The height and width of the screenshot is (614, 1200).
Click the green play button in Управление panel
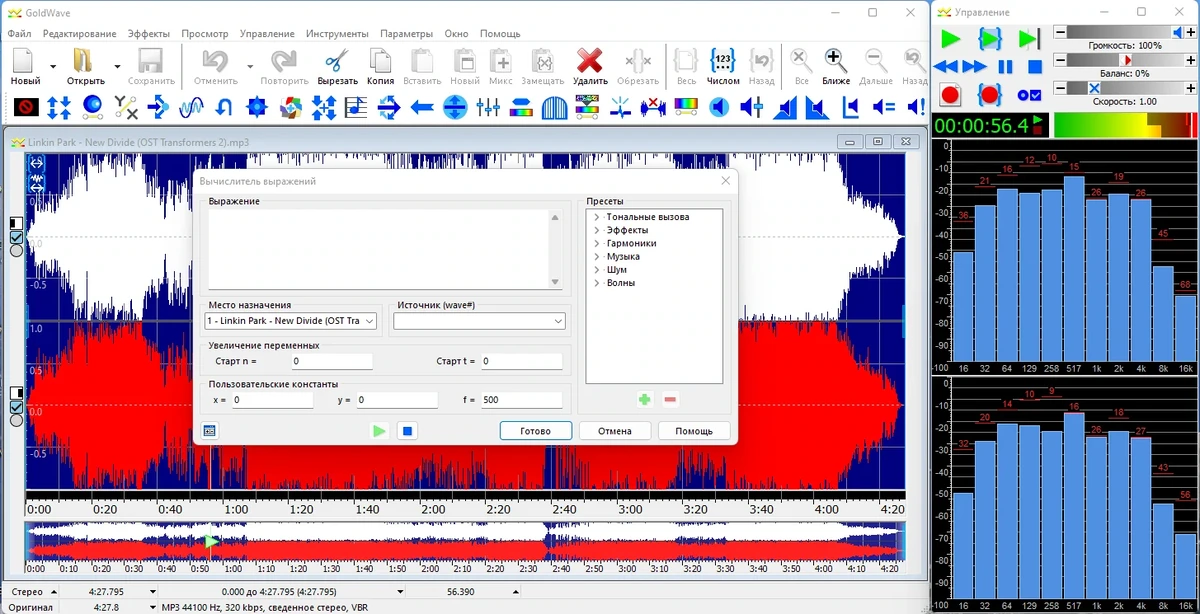pos(950,39)
